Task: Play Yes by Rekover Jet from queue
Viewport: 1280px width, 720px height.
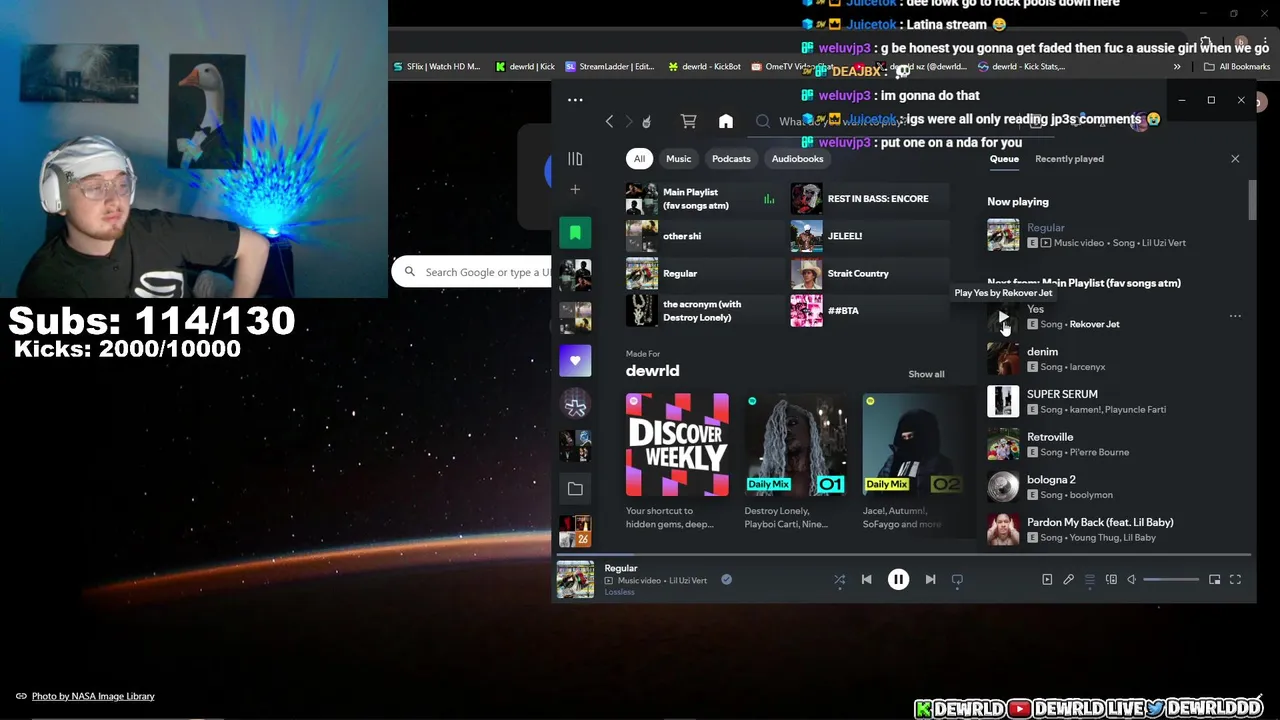Action: coord(1003,317)
